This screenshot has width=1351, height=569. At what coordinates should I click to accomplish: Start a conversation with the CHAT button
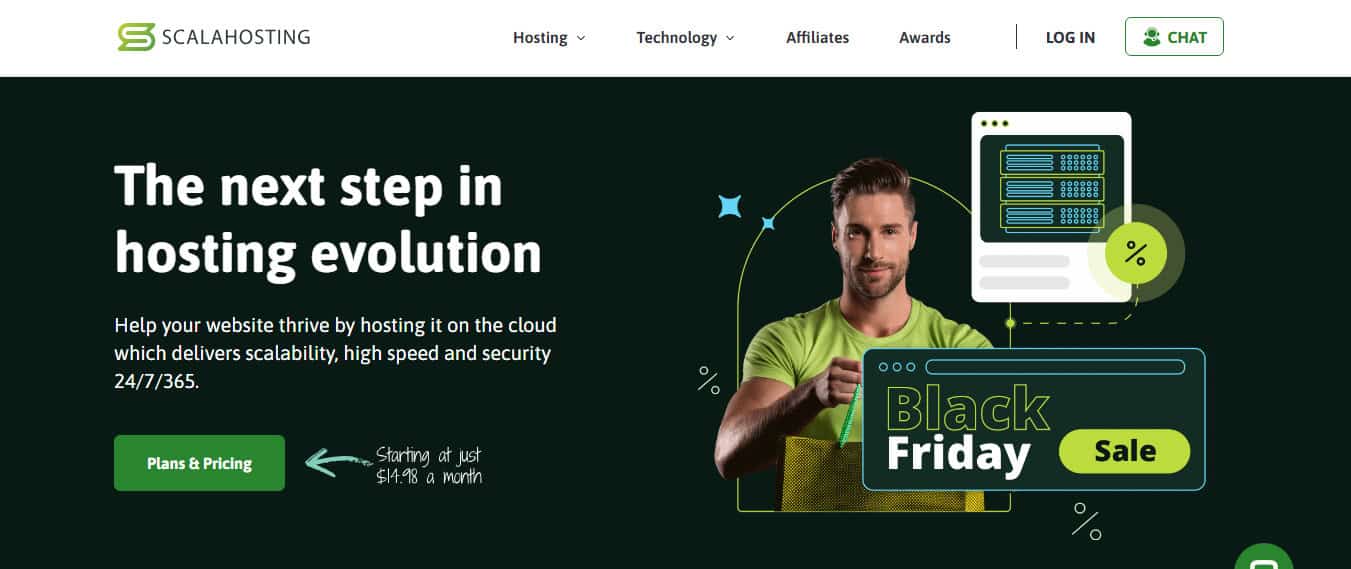(x=1174, y=37)
